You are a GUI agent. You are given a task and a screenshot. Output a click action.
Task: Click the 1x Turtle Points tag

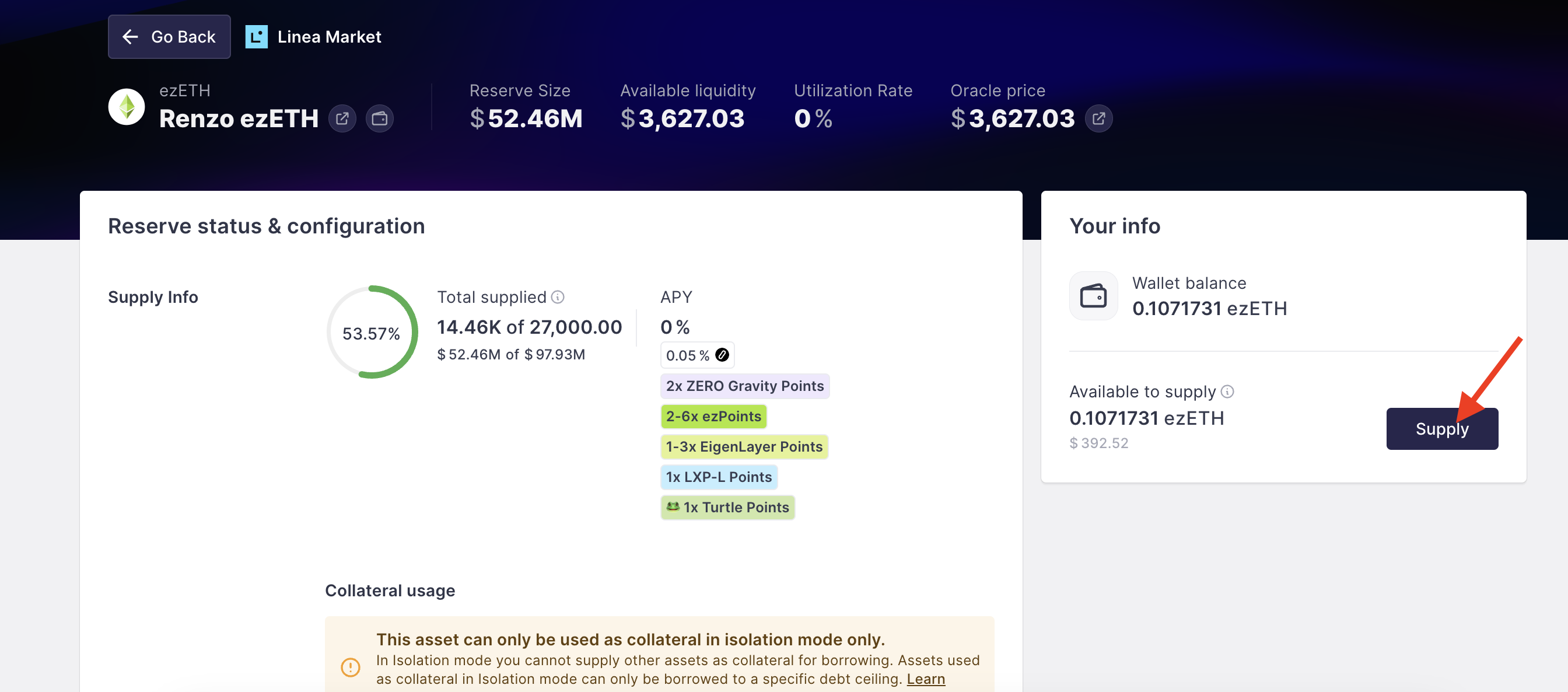tap(727, 508)
